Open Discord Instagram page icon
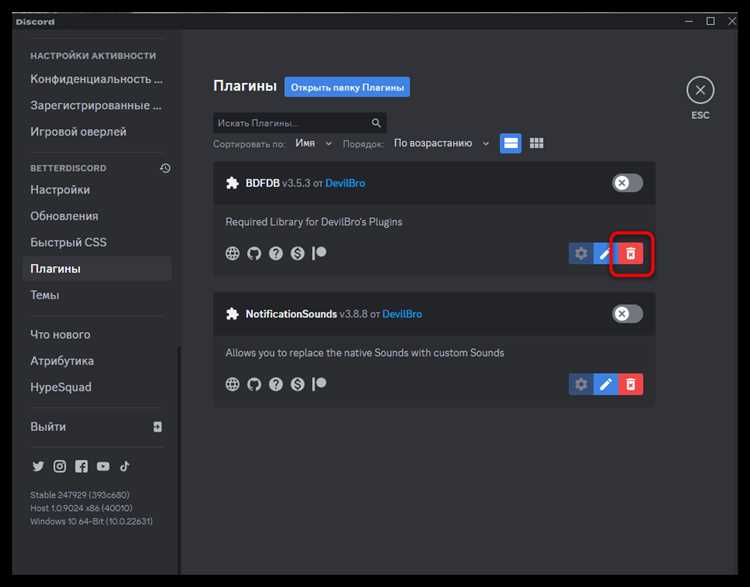 (60, 466)
